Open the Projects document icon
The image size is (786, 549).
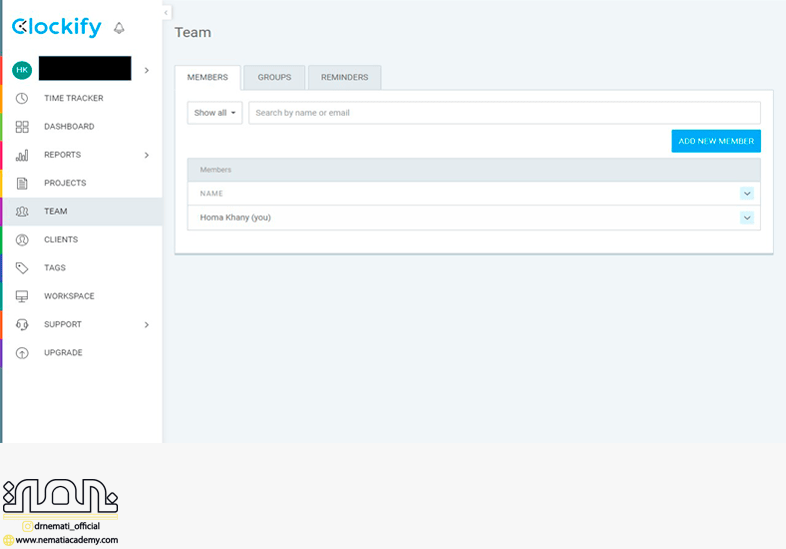(x=22, y=183)
